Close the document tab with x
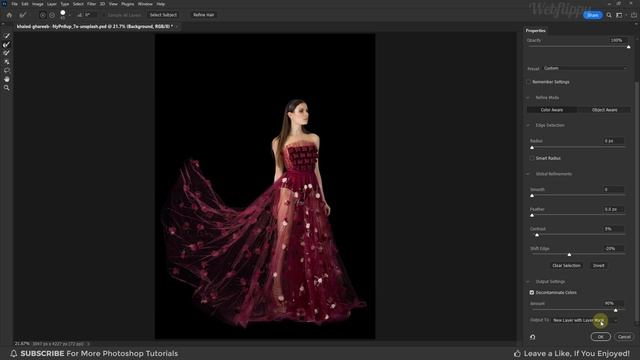The height and width of the screenshot is (360, 640). (177, 27)
